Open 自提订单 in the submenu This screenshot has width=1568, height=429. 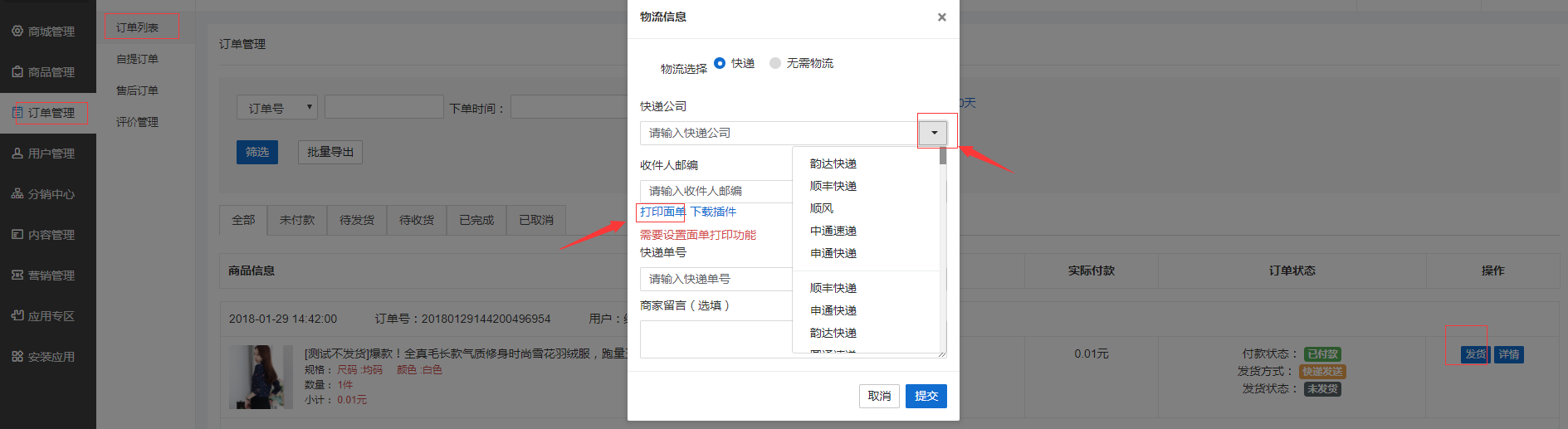point(137,59)
